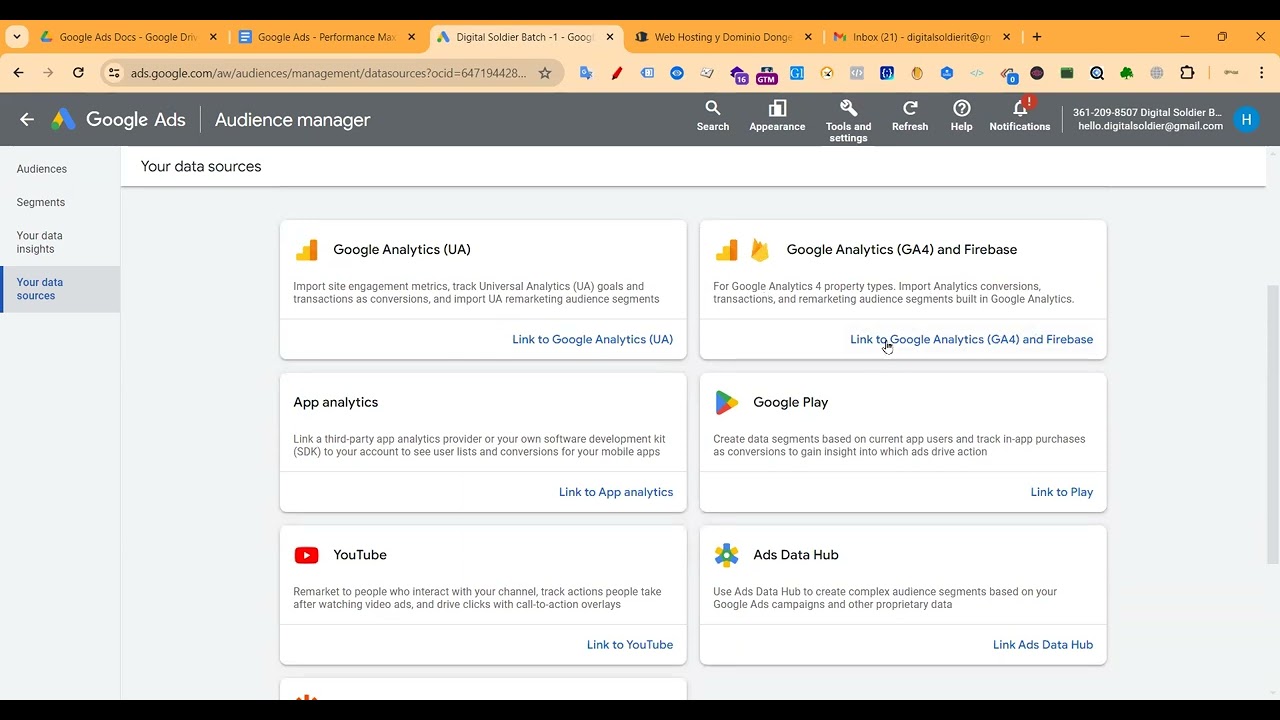This screenshot has height=720, width=1280.
Task: Click the Google Play logo icon
Action: point(726,402)
